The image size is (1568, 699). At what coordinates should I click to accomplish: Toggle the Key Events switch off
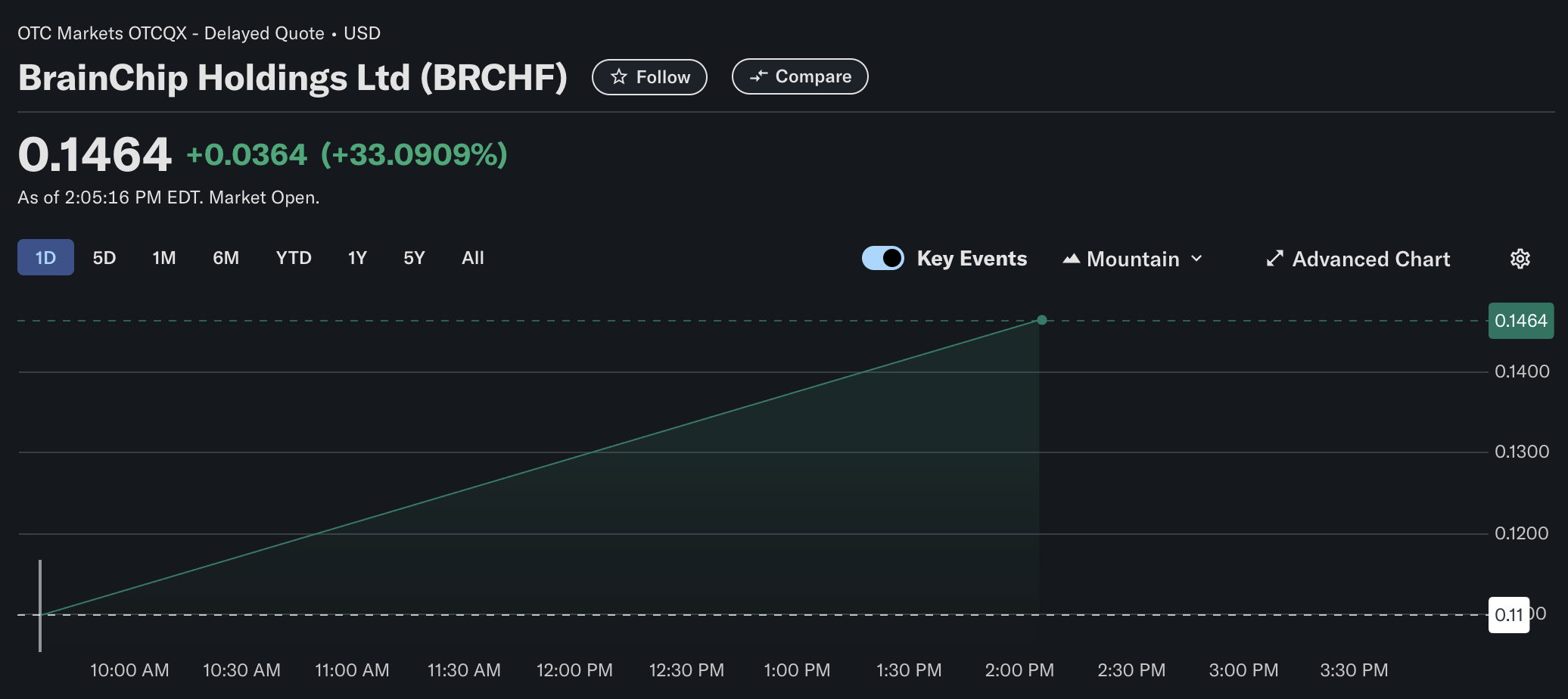tap(882, 258)
